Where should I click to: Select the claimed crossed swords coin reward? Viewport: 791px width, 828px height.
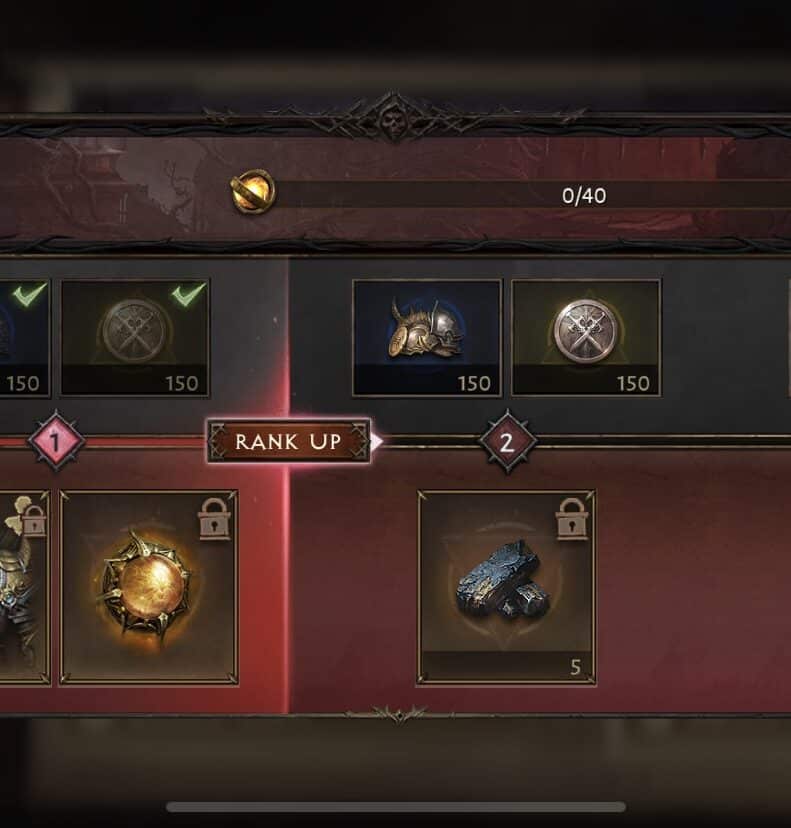click(135, 338)
